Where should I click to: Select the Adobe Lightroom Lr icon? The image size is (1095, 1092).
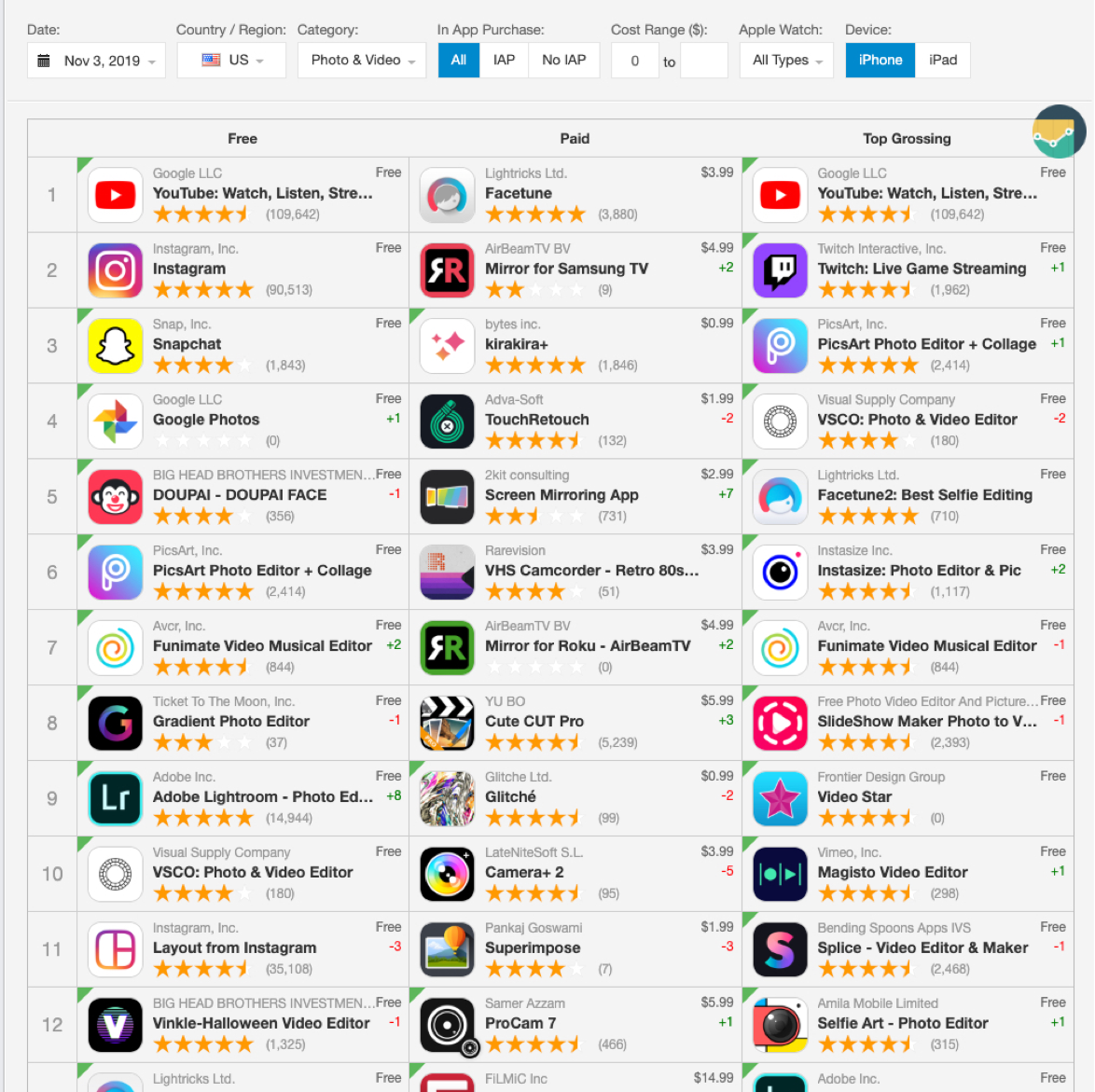(x=116, y=798)
